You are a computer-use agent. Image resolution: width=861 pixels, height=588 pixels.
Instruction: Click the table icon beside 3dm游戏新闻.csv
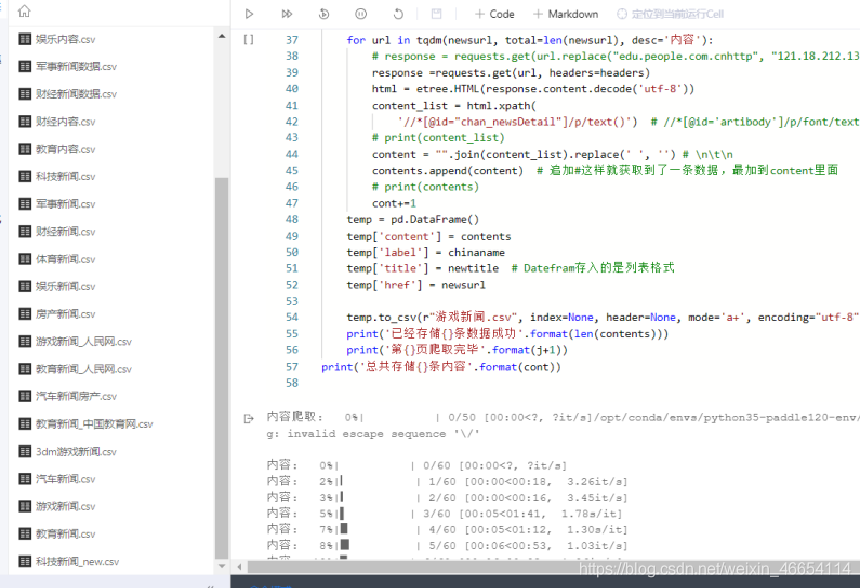(25, 451)
